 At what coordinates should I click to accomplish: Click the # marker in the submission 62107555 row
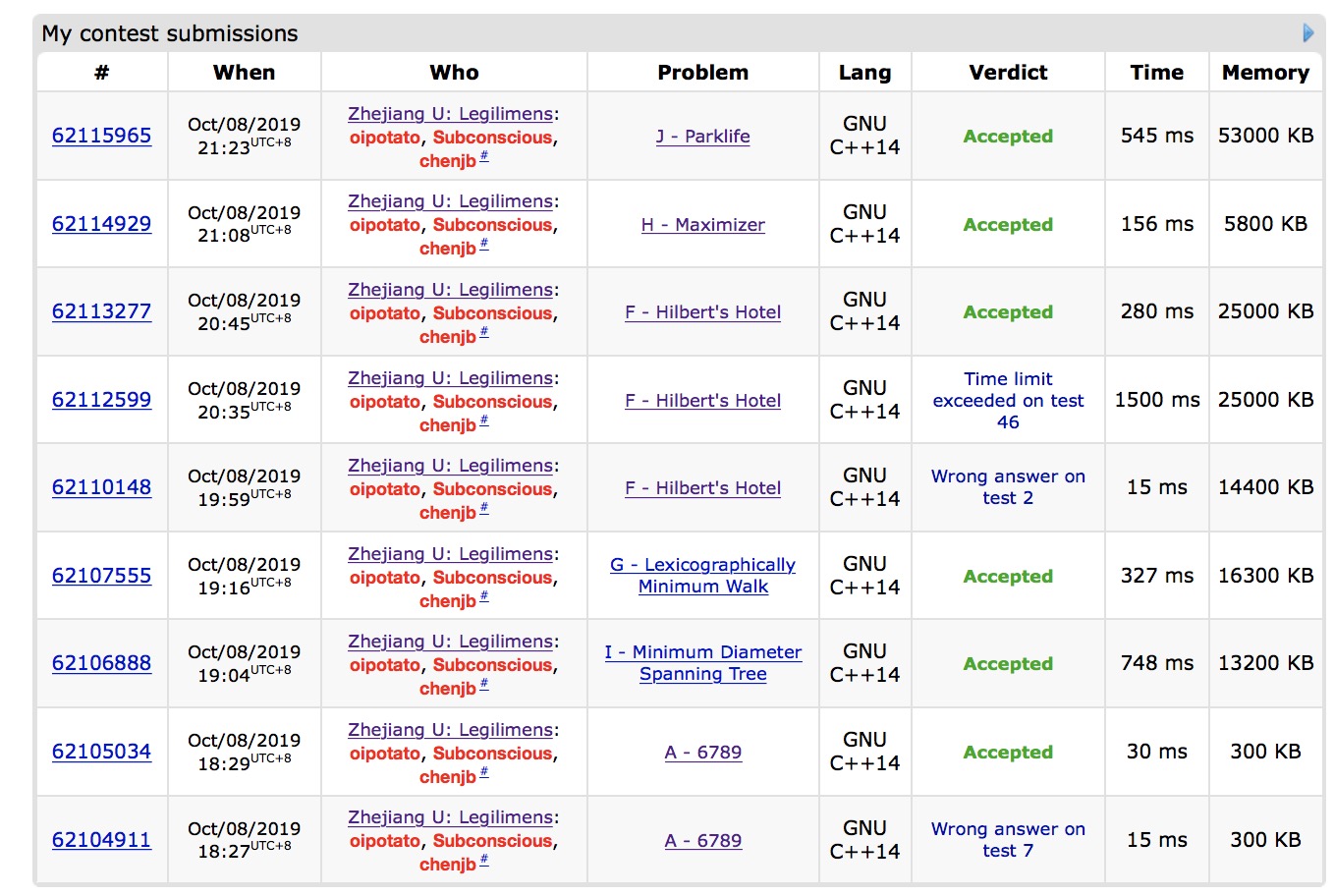(x=484, y=597)
